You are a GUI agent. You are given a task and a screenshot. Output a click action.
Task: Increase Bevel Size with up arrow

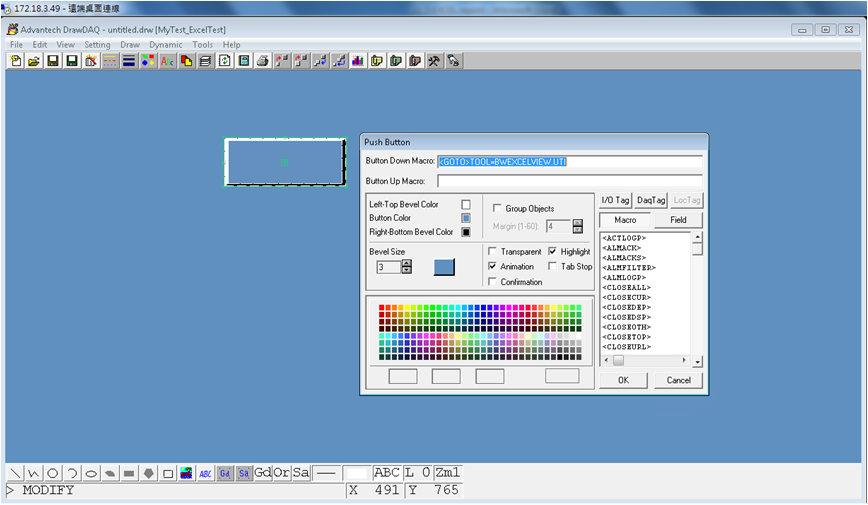pos(407,264)
